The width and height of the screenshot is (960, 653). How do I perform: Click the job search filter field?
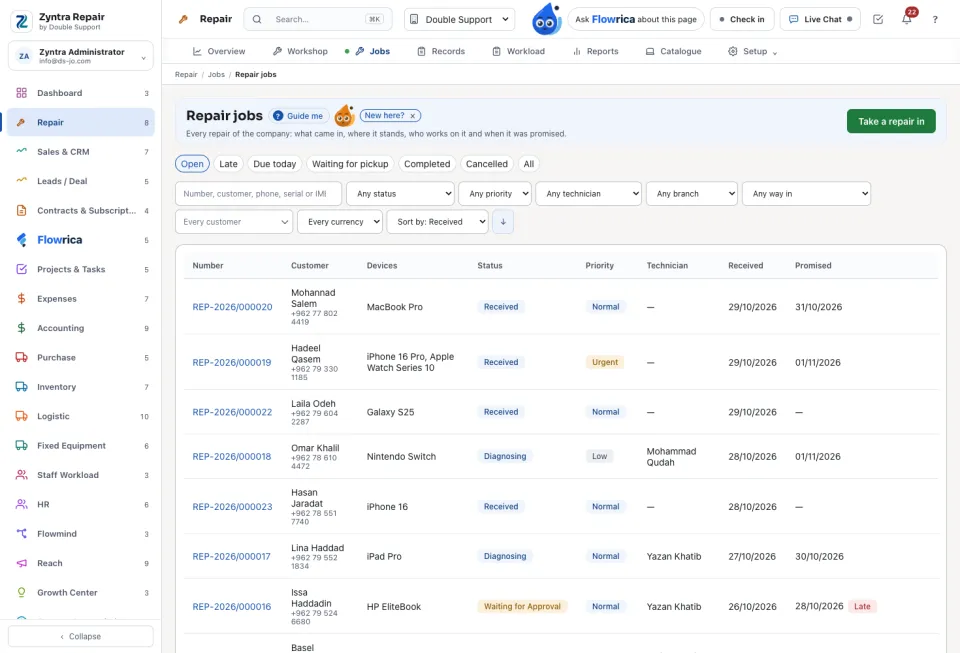(x=258, y=193)
